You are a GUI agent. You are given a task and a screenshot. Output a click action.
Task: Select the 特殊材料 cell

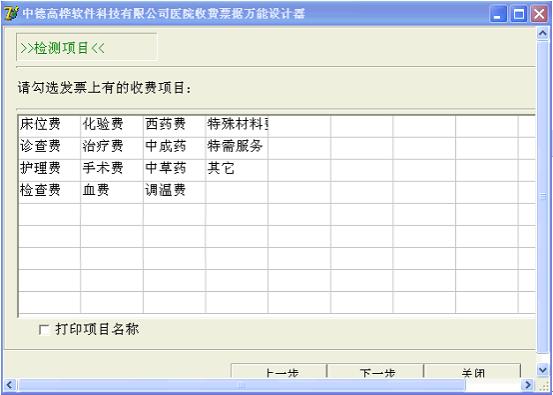pyautogui.click(x=237, y=127)
